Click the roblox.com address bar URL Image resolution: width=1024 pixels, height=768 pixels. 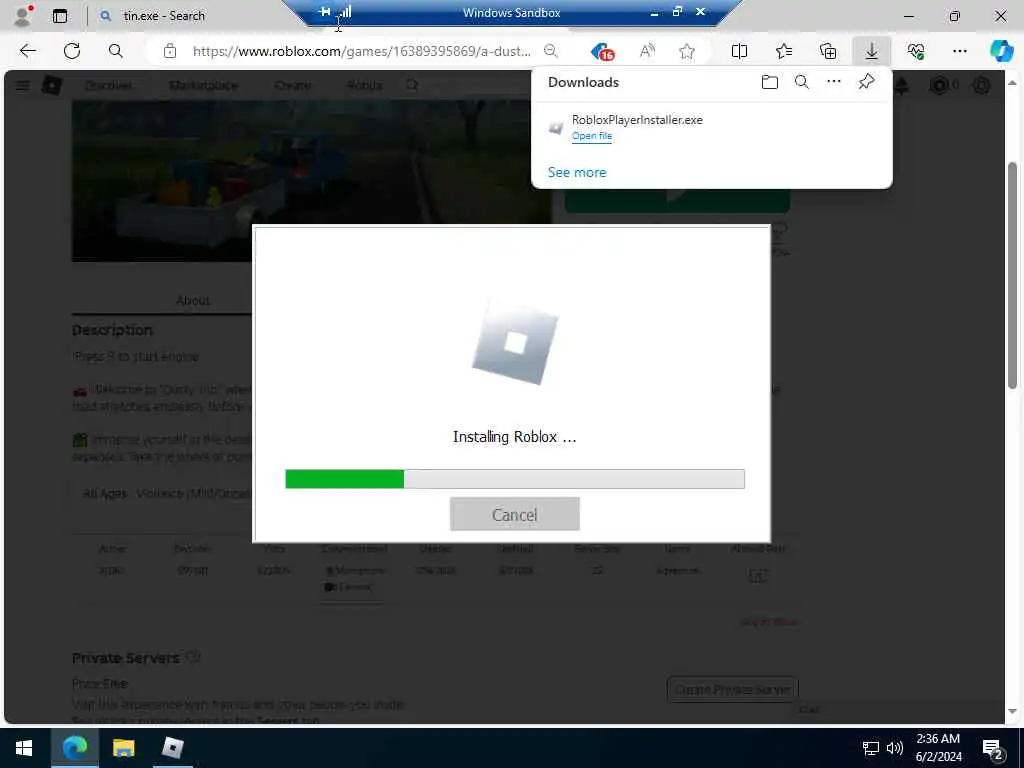[361, 51]
